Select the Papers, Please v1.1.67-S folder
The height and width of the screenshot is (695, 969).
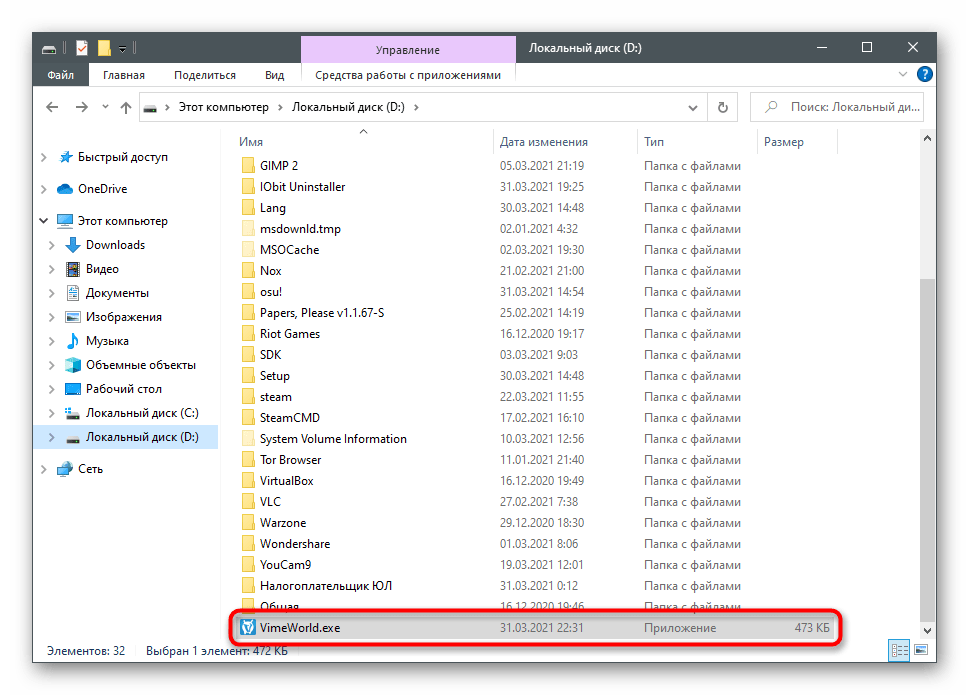click(321, 313)
